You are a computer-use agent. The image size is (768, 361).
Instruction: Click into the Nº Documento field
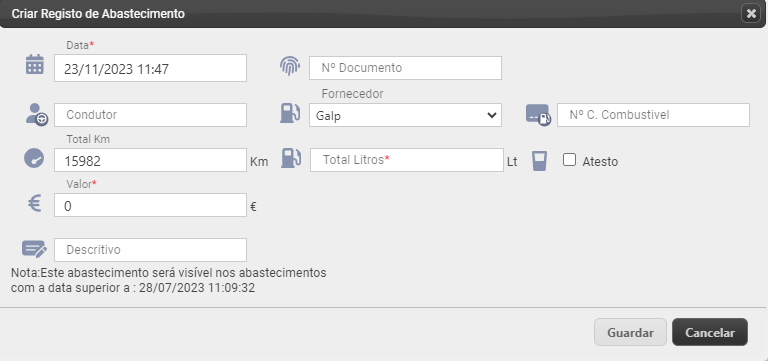(405, 68)
